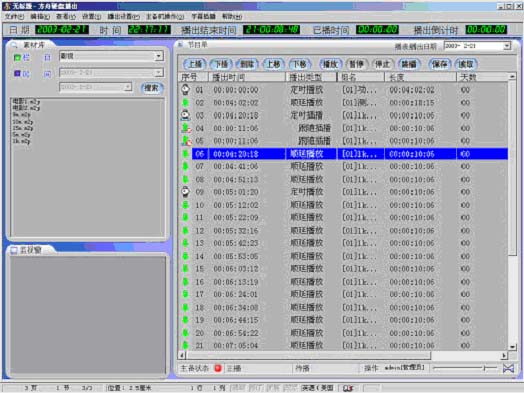Click the green status icon of row 10
Image resolution: width=524 pixels, height=393 pixels.
tap(185, 205)
